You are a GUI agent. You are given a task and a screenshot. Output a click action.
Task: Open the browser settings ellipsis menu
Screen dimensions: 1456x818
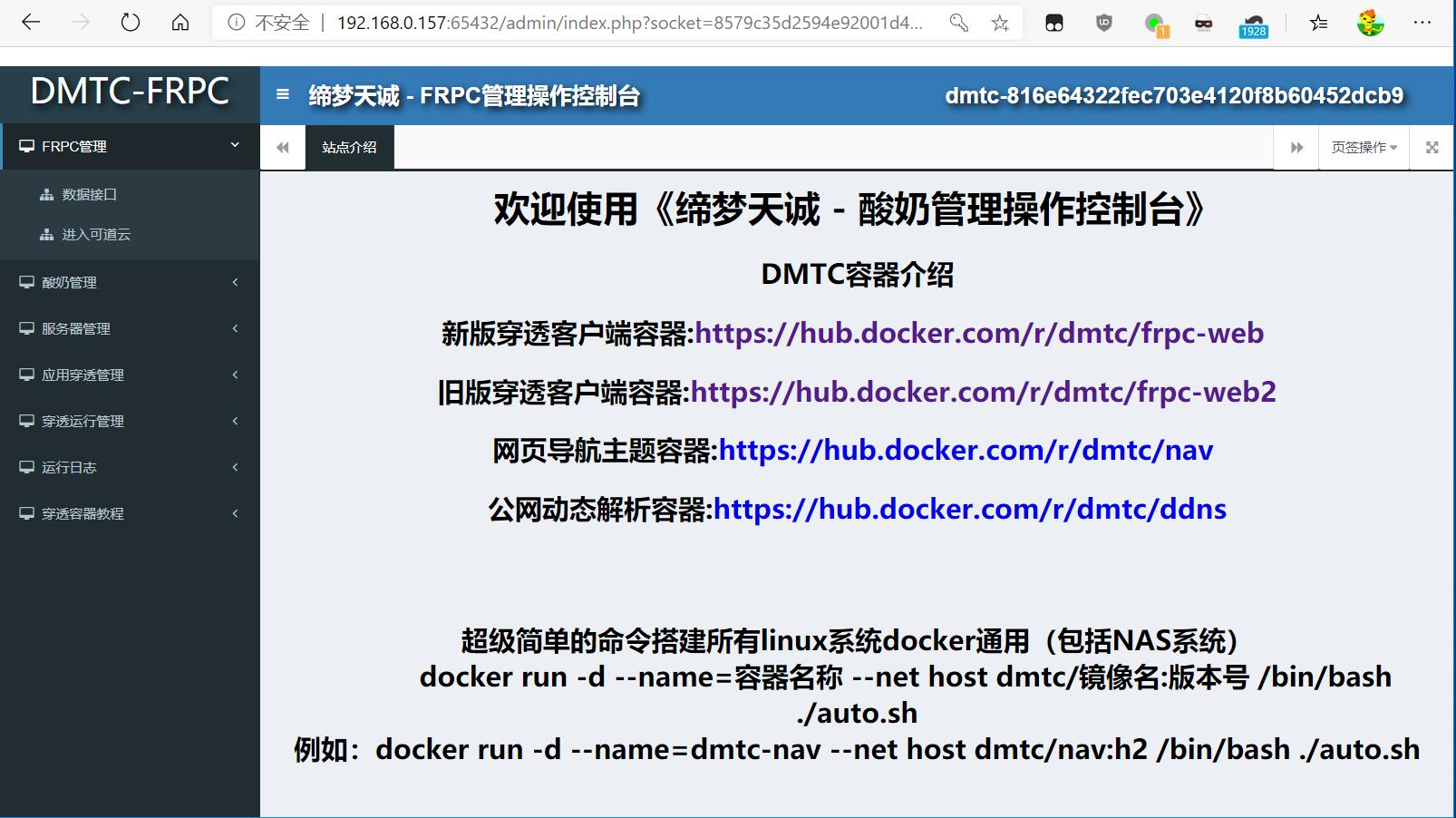click(1422, 23)
